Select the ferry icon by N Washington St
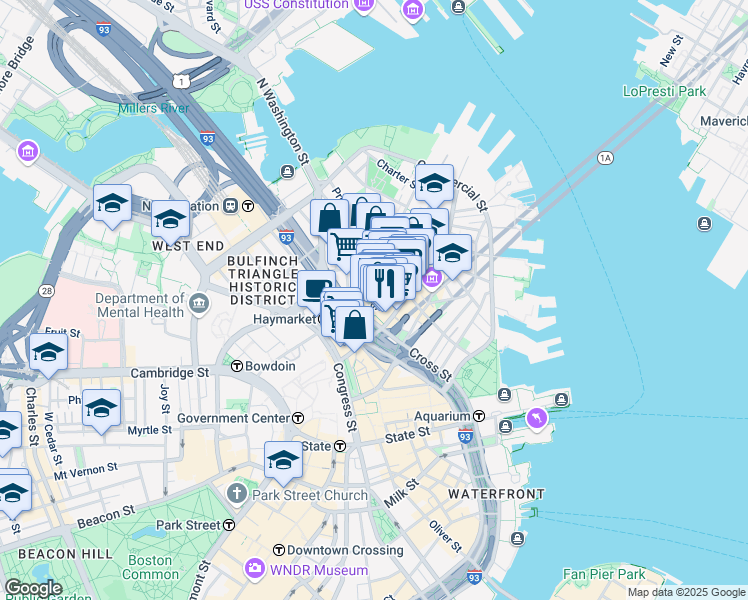748x600 pixels. pyautogui.click(x=287, y=171)
